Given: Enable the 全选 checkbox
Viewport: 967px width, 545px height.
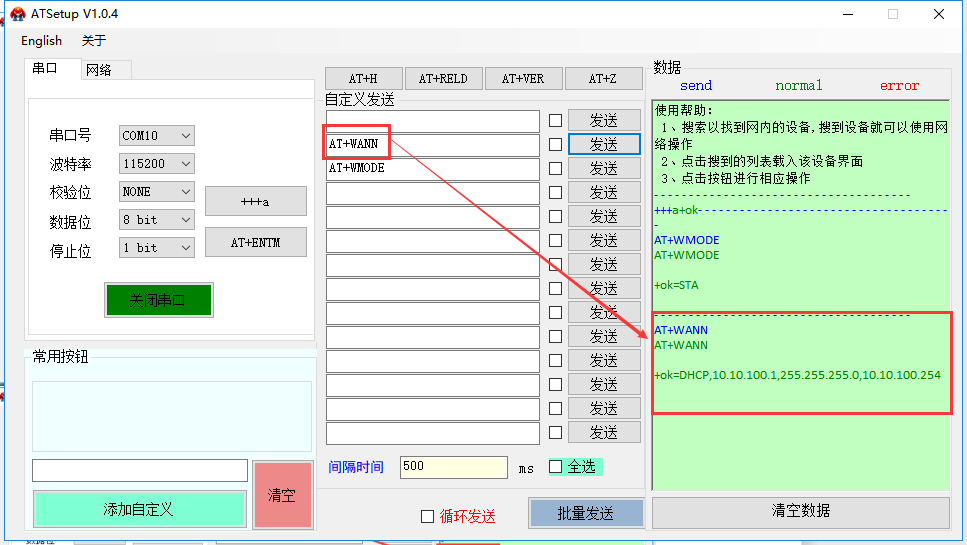Looking at the screenshot, I should coord(556,466).
